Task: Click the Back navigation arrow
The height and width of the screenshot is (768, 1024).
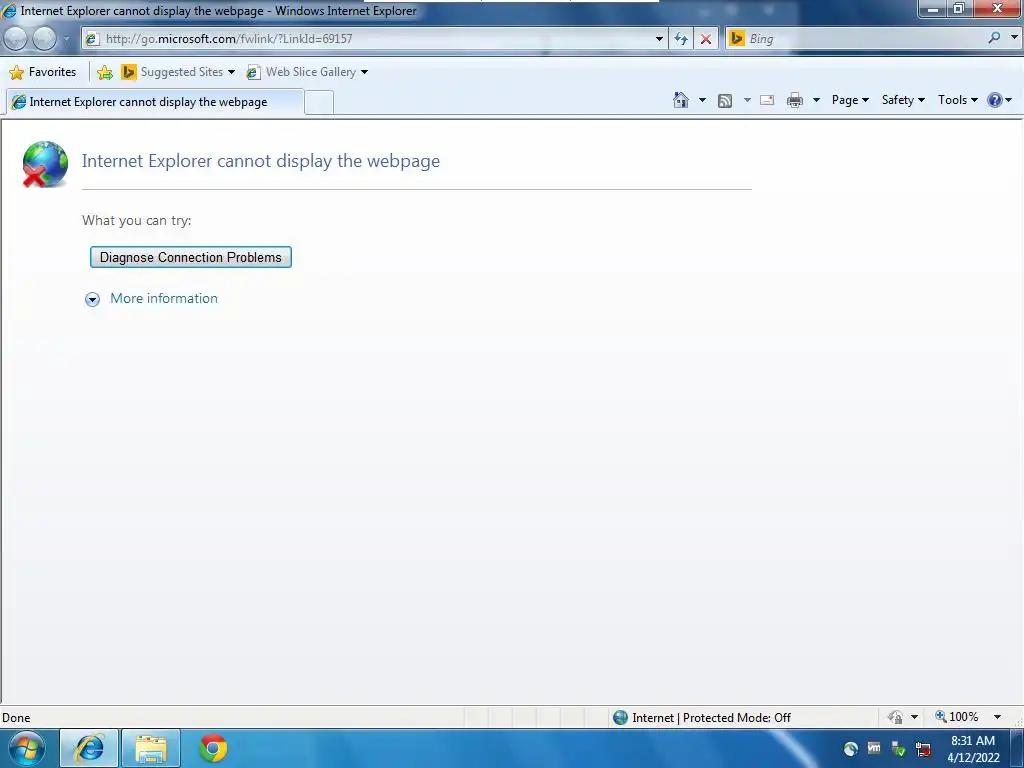Action: tap(16, 39)
